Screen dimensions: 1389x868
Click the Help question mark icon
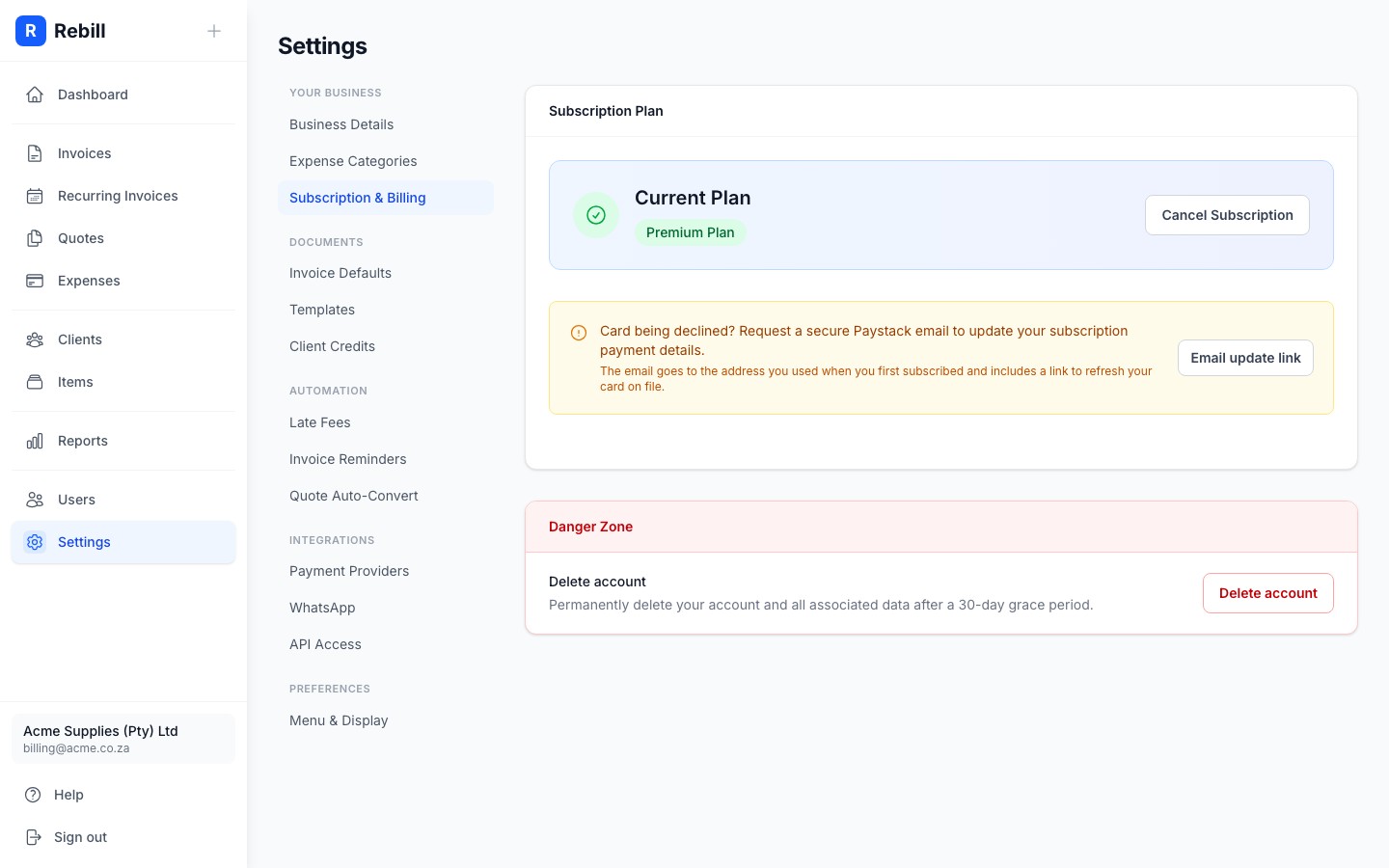[35, 795]
